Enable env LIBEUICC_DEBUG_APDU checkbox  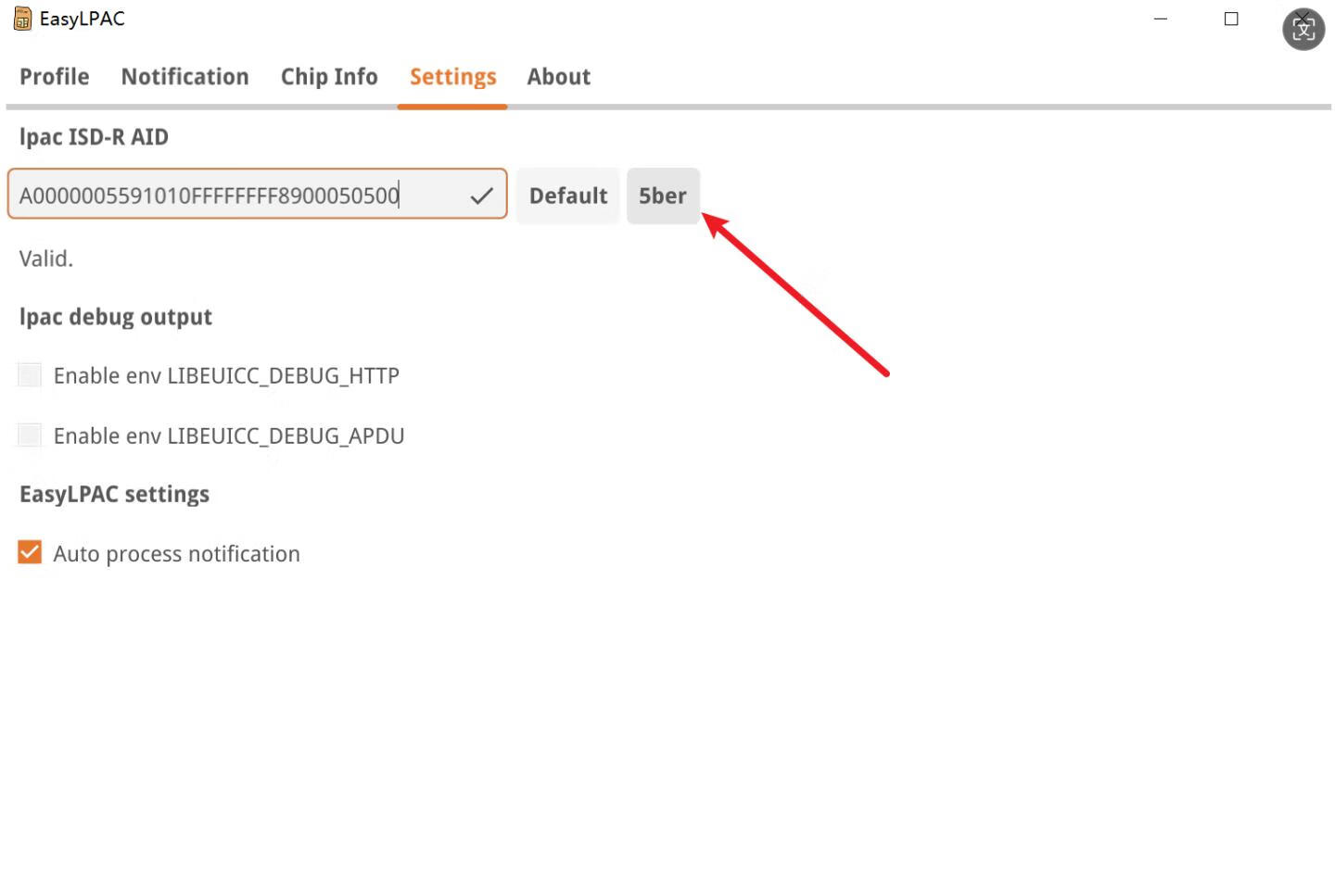(30, 435)
